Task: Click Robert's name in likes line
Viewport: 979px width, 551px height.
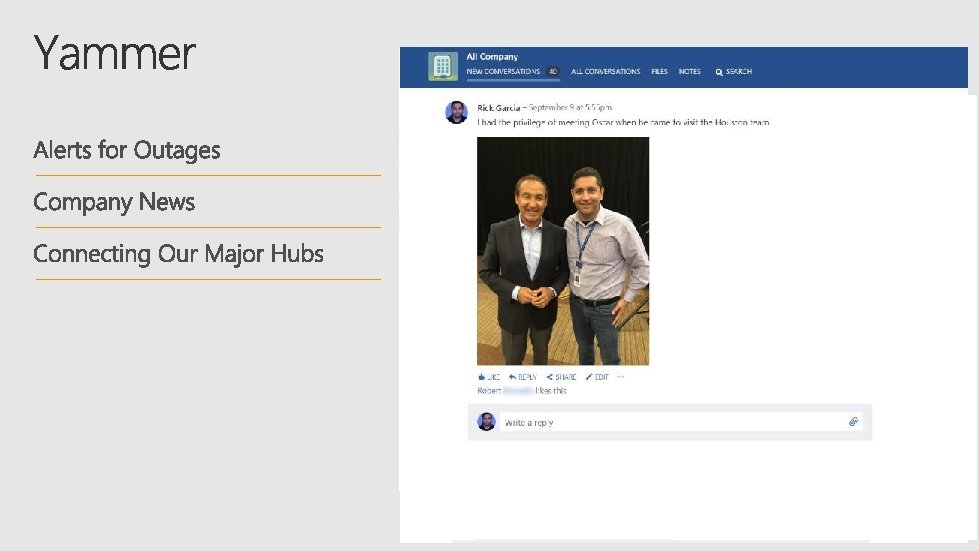Action: click(x=489, y=391)
